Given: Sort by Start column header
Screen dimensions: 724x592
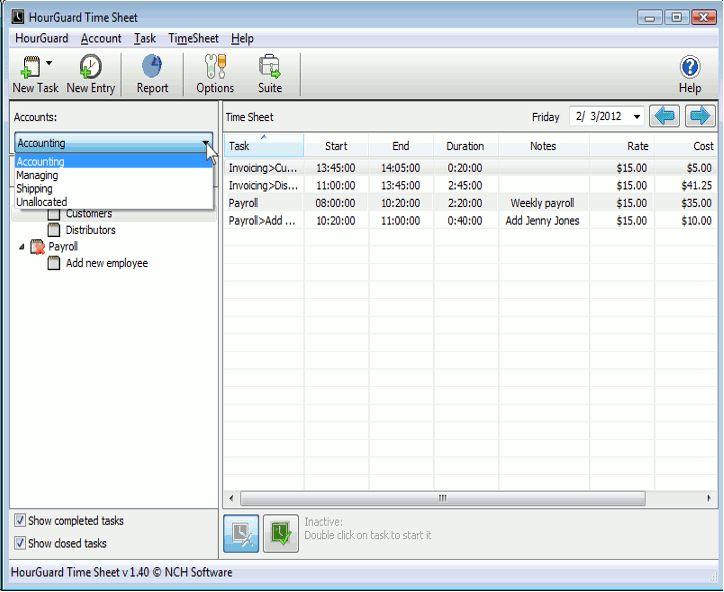Looking at the screenshot, I should pyautogui.click(x=336, y=146).
